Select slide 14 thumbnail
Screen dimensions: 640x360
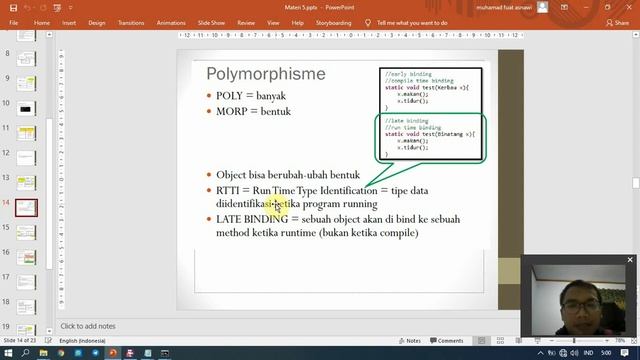26,208
